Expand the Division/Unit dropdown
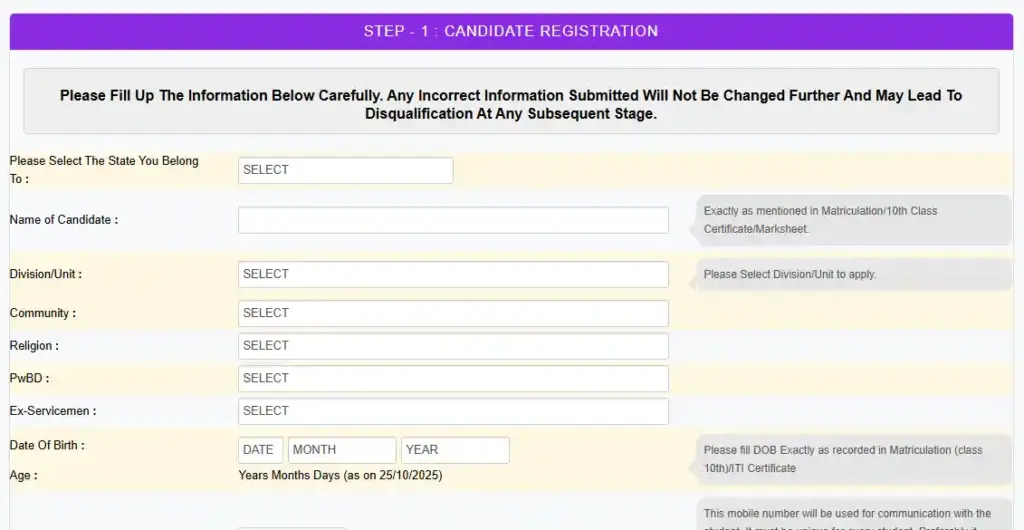 453,274
